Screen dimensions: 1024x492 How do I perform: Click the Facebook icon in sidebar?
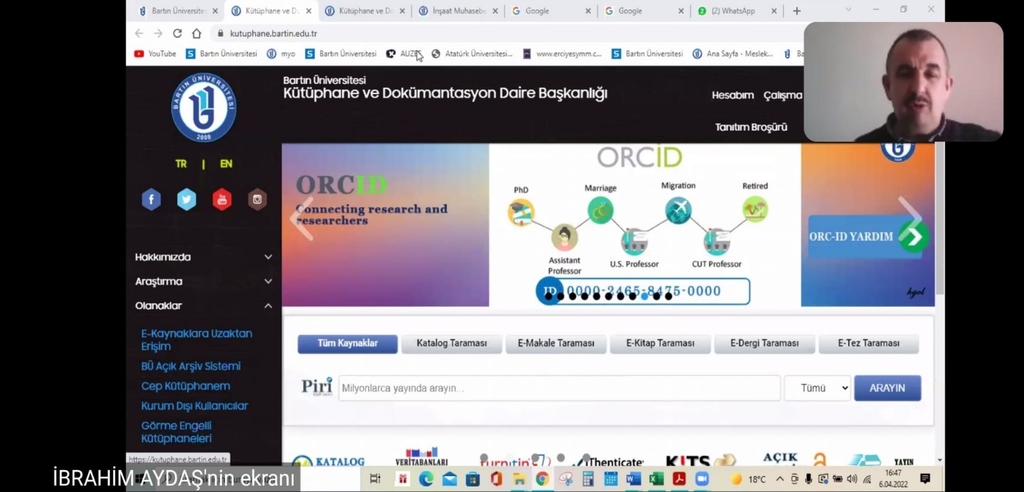click(x=151, y=199)
